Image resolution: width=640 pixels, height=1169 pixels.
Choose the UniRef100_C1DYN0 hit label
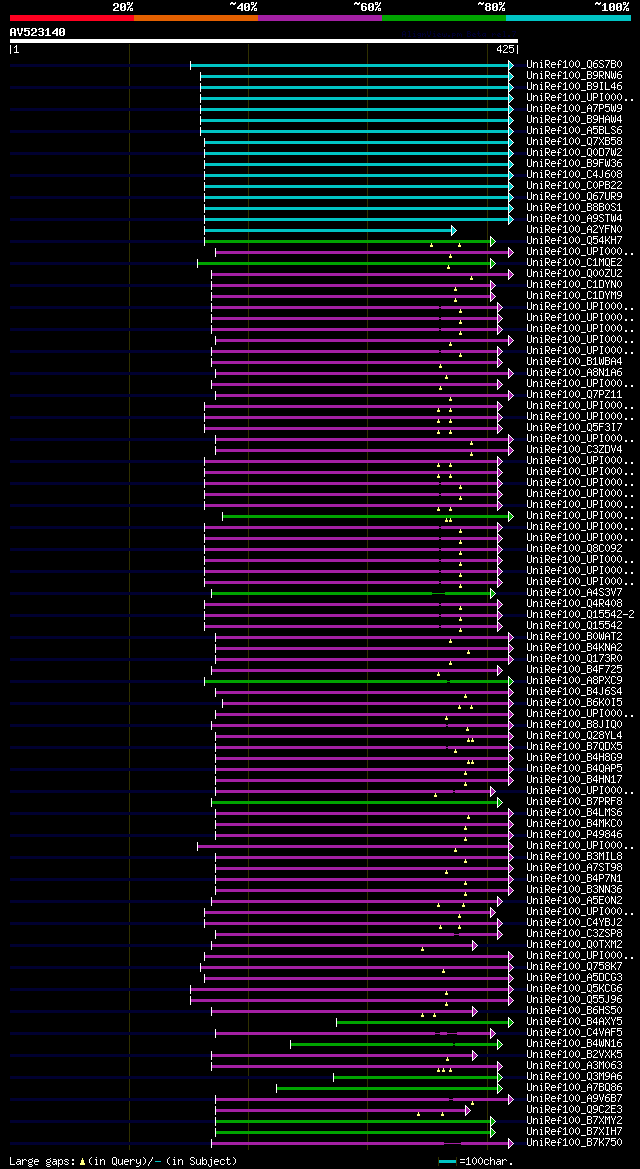pos(574,285)
